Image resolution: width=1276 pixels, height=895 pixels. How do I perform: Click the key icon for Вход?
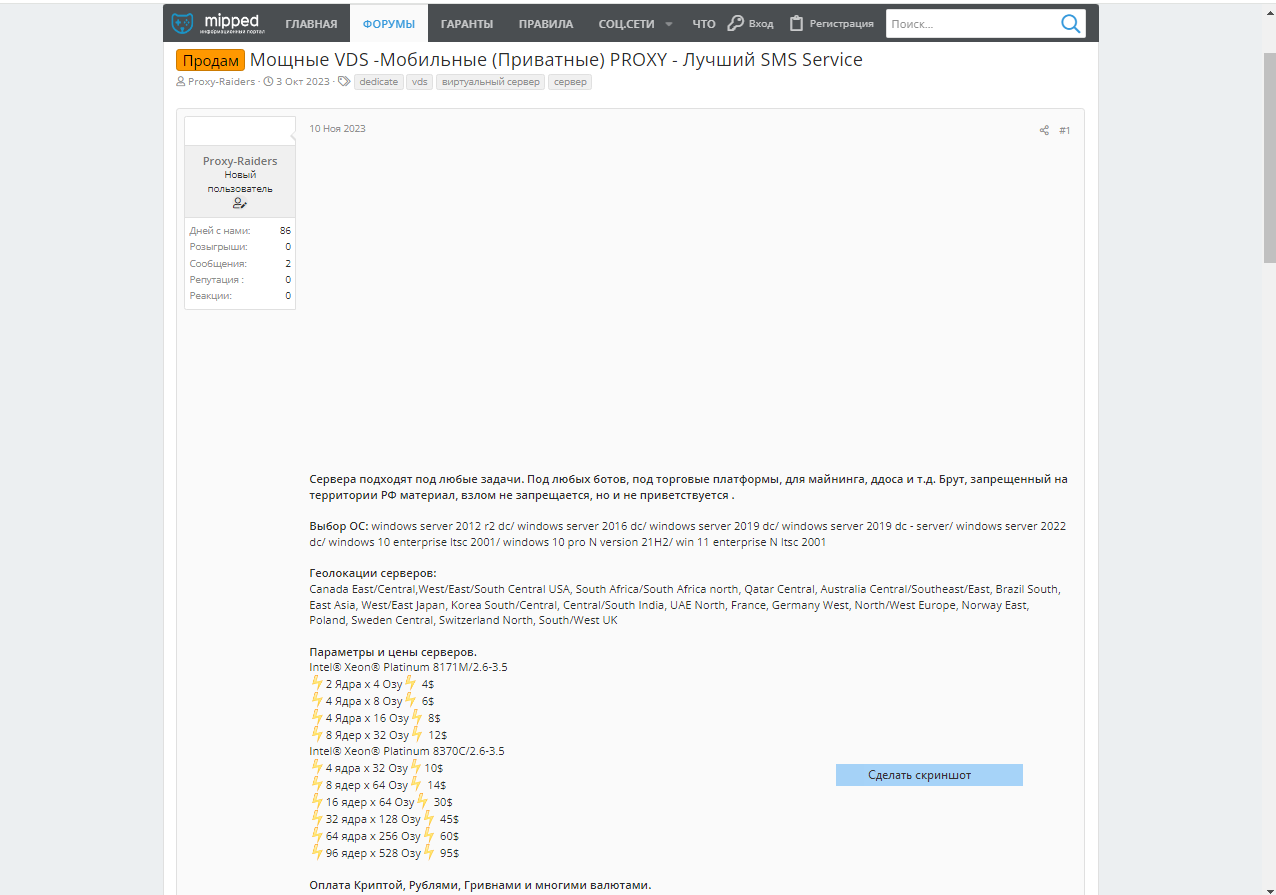tap(735, 23)
